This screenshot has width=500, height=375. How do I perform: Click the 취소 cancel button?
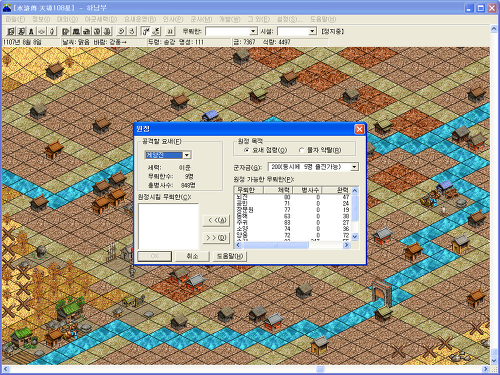pos(192,256)
